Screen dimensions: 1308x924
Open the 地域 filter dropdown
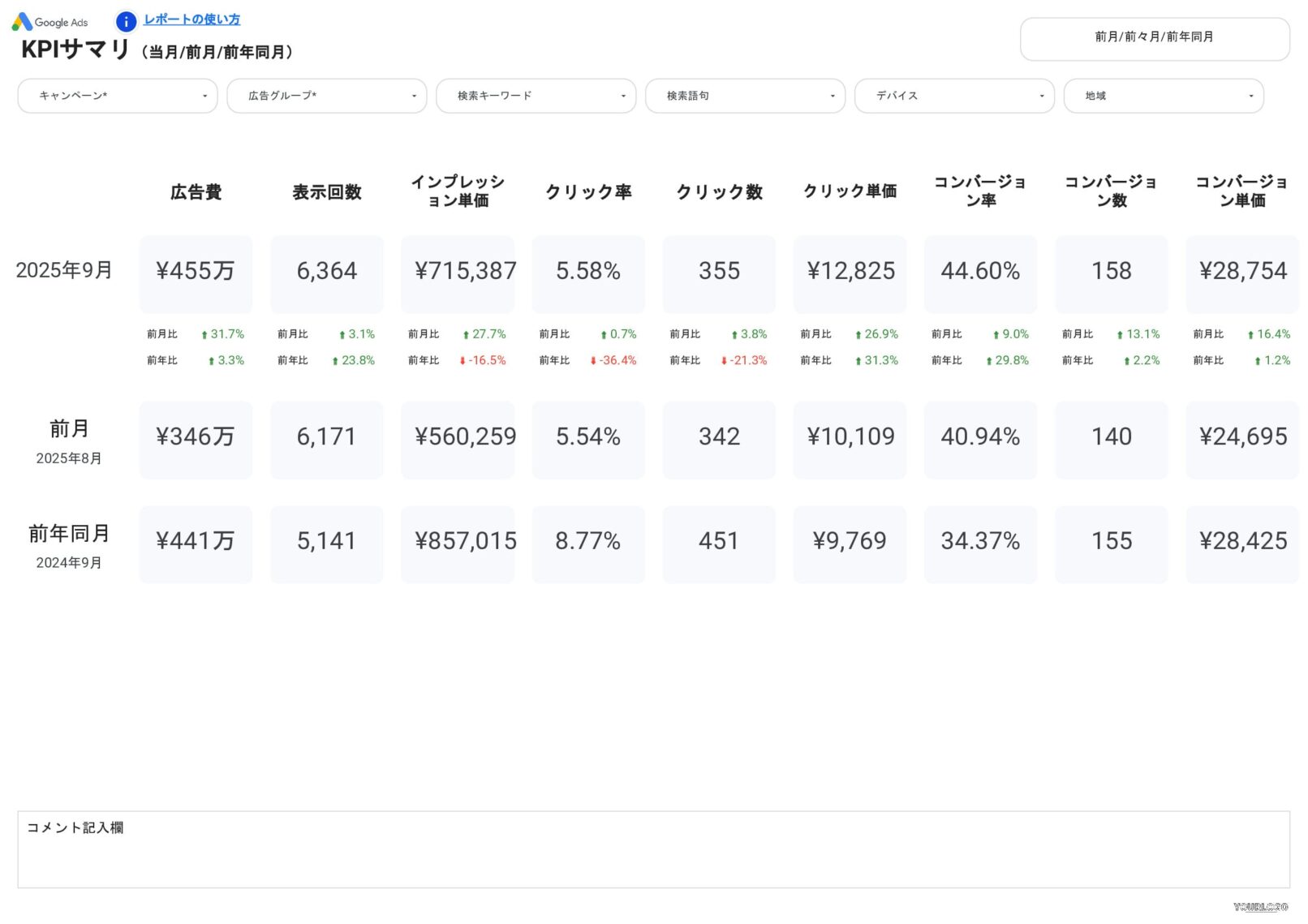[1164, 96]
